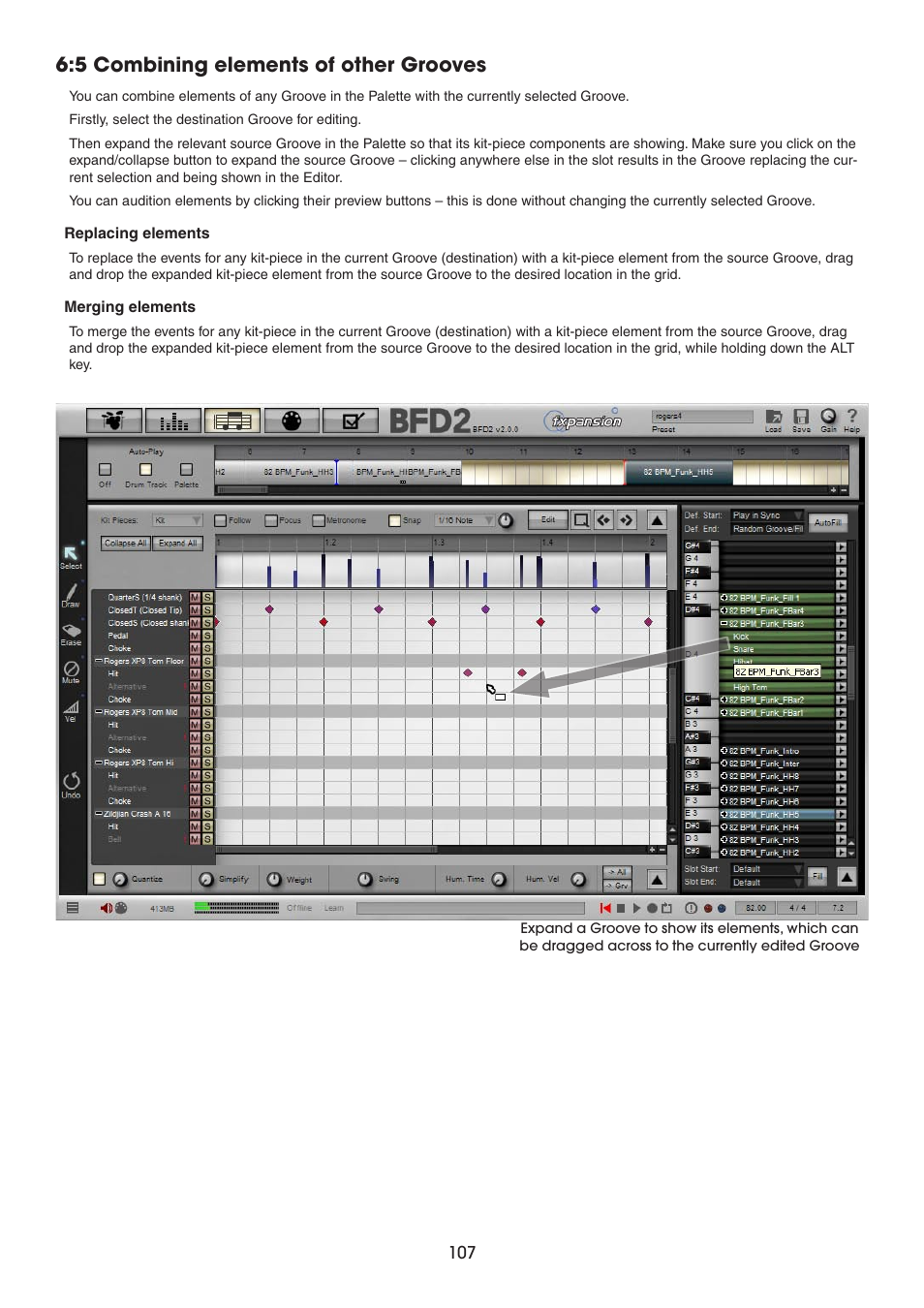
Task: Enable the Follow checkbox
Action: coord(220,520)
